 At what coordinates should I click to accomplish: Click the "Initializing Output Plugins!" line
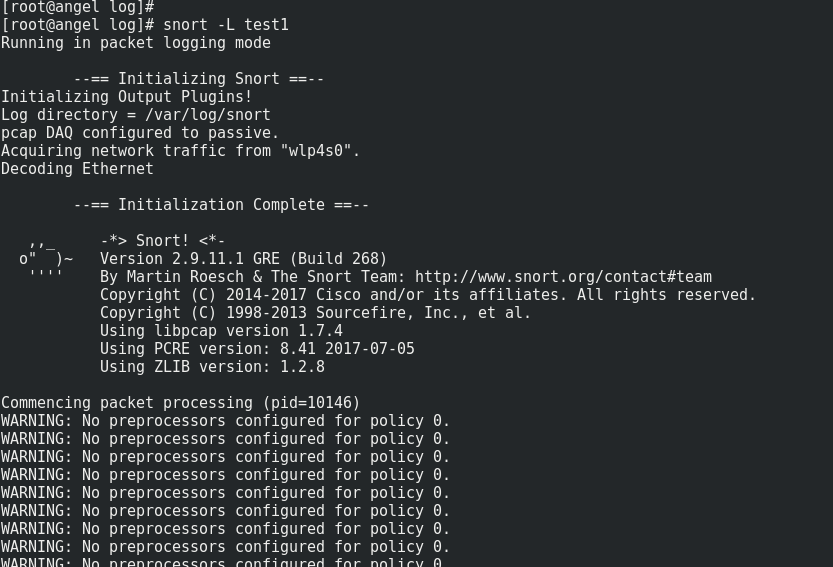(127, 97)
